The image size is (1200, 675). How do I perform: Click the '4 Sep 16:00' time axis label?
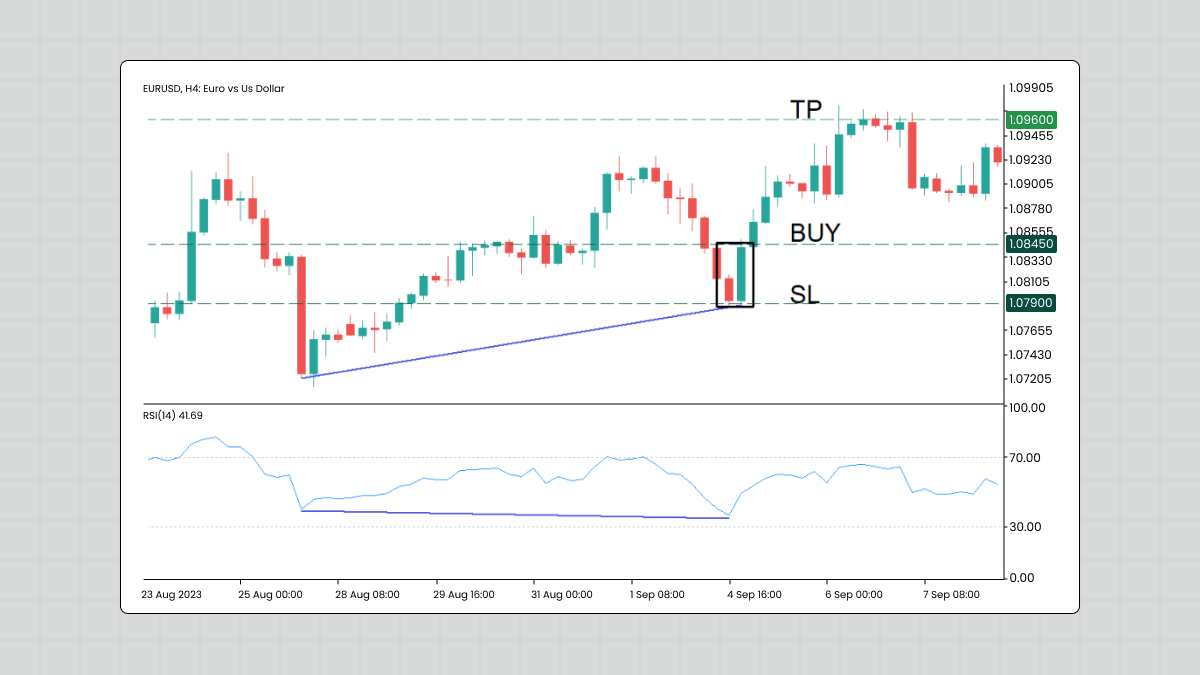[x=754, y=594]
